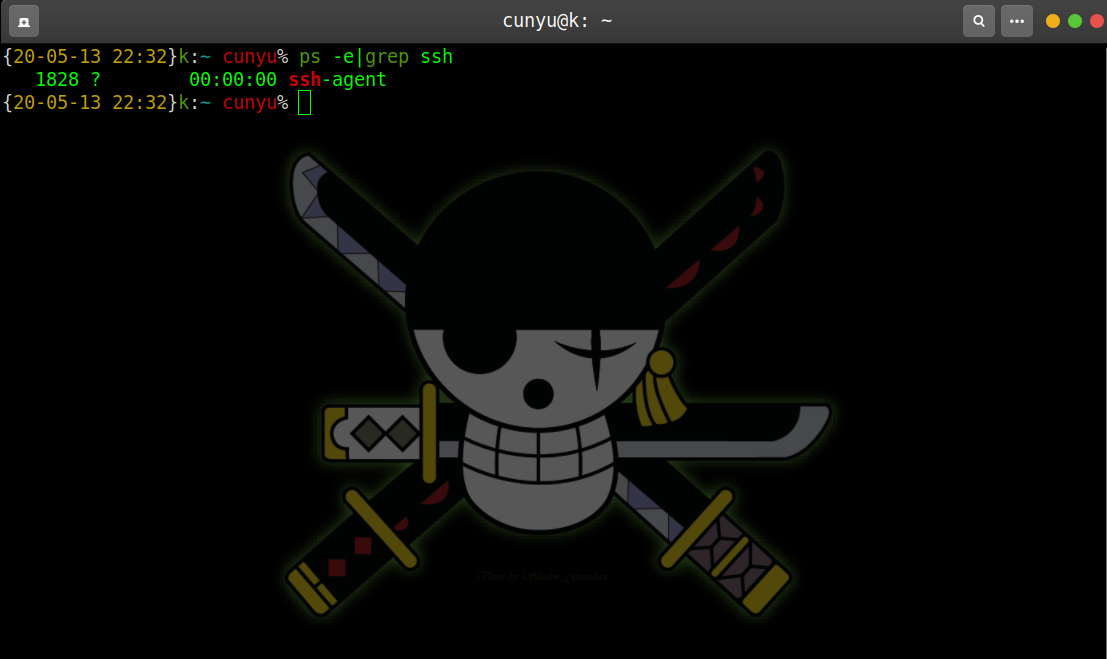The height and width of the screenshot is (659, 1107).
Task: Close the terminal with the red button
Action: 1097,21
